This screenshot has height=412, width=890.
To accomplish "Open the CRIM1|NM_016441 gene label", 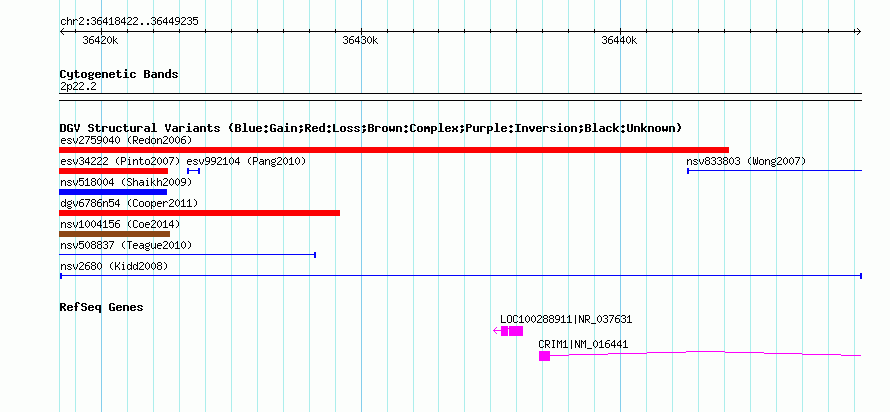I will [583, 344].
